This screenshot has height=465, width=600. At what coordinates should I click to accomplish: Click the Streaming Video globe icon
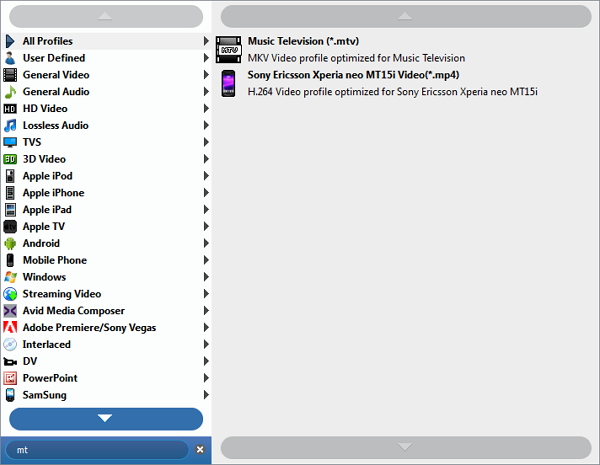coord(10,294)
